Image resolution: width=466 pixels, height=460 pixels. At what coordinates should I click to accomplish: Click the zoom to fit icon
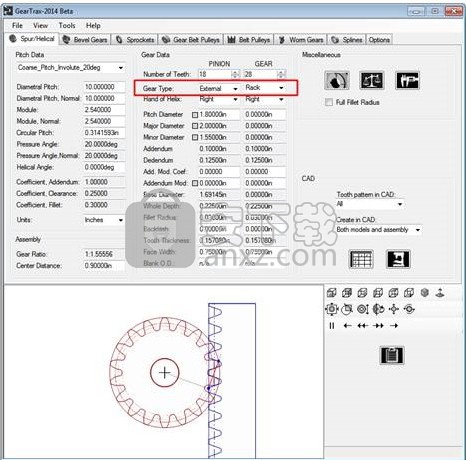332,309
